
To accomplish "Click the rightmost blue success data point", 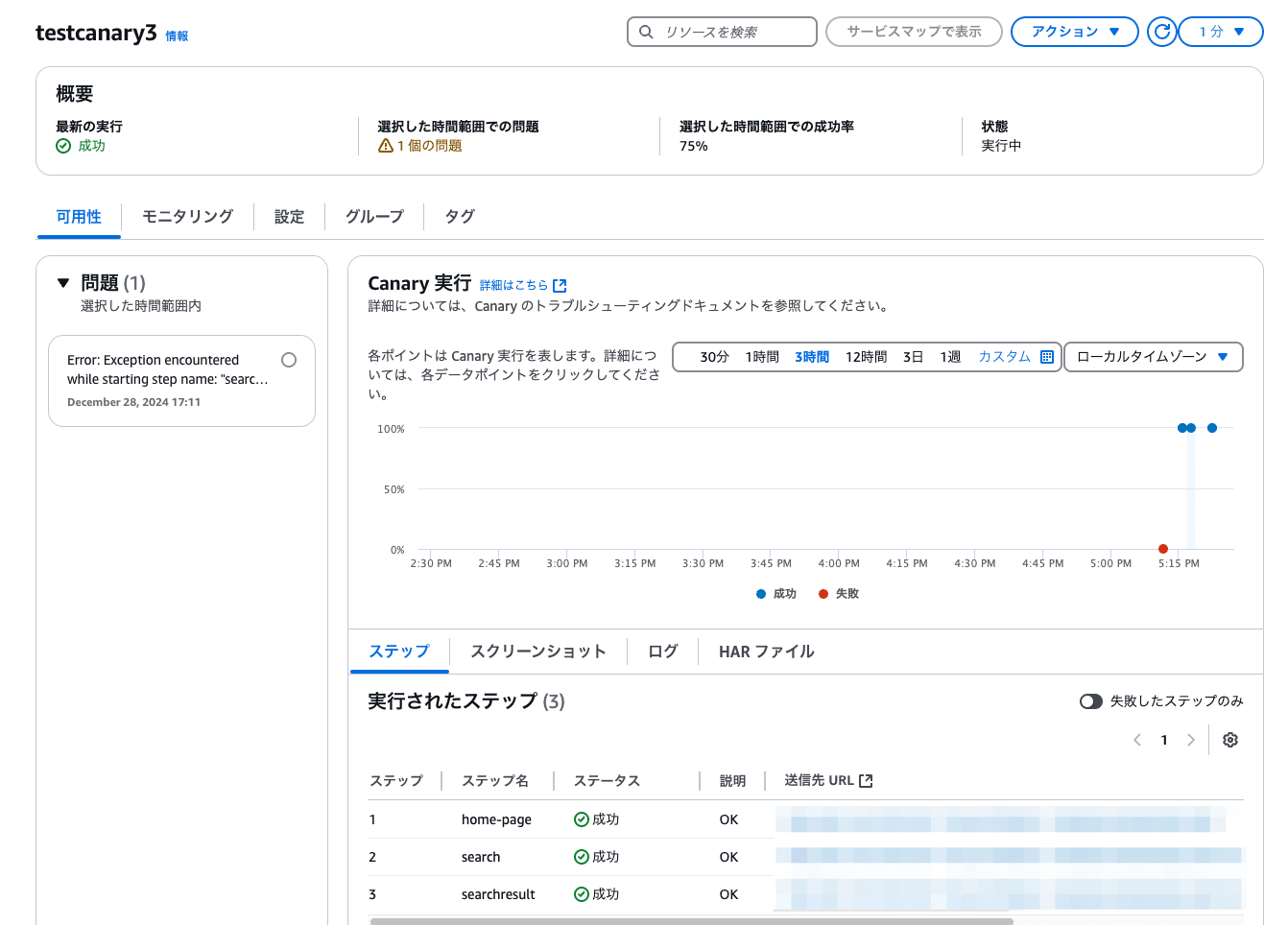I will [x=1212, y=428].
